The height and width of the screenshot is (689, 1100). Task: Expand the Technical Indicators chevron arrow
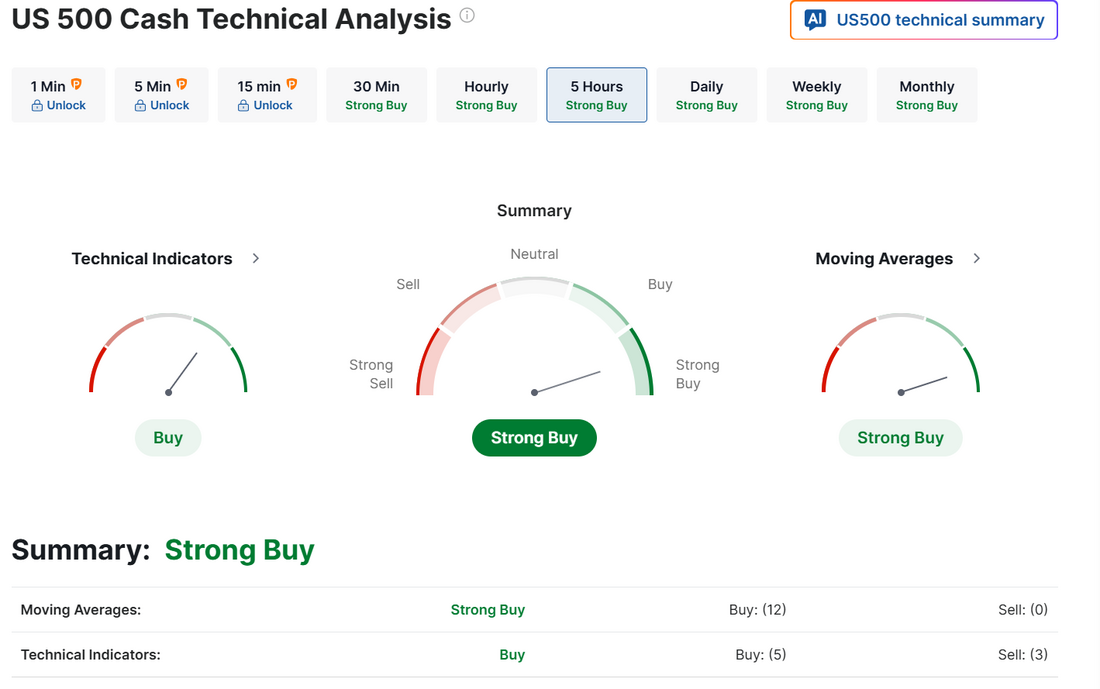point(256,258)
